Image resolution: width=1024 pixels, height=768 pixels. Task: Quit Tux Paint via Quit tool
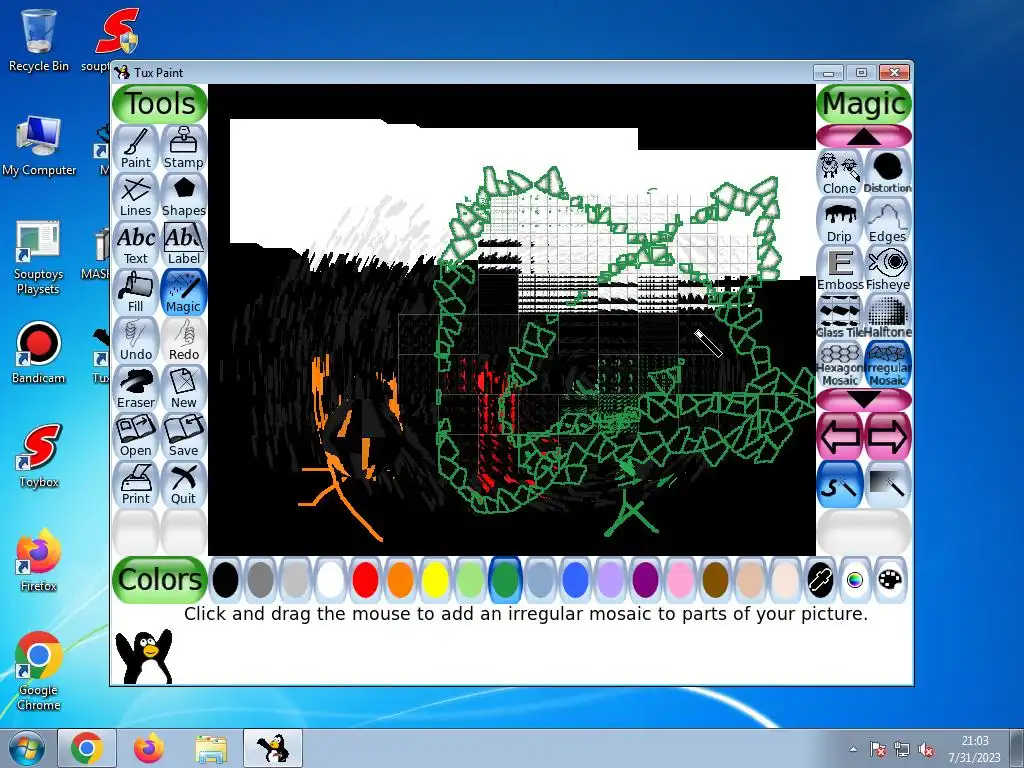click(184, 484)
